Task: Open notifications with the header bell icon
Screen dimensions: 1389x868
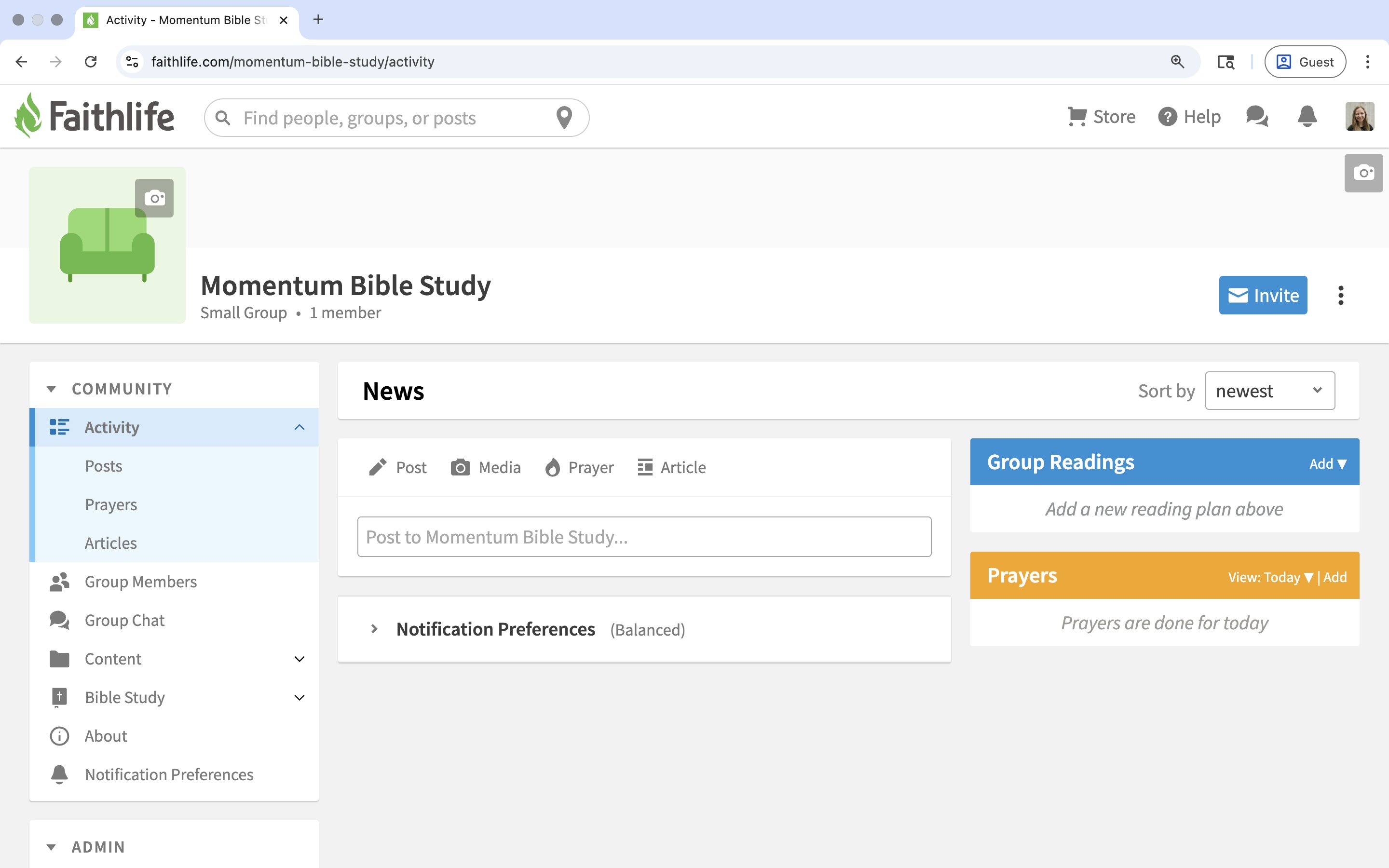Action: (x=1307, y=117)
